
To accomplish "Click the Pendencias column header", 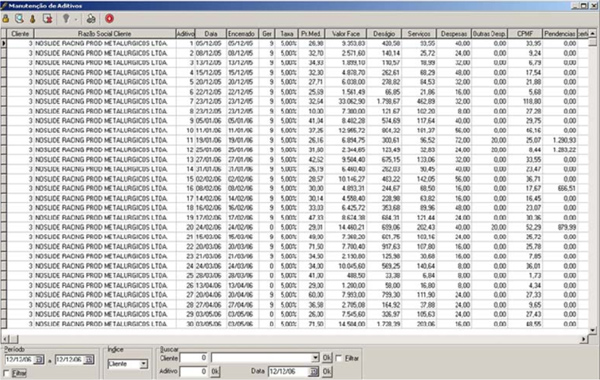I will pyautogui.click(x=560, y=34).
